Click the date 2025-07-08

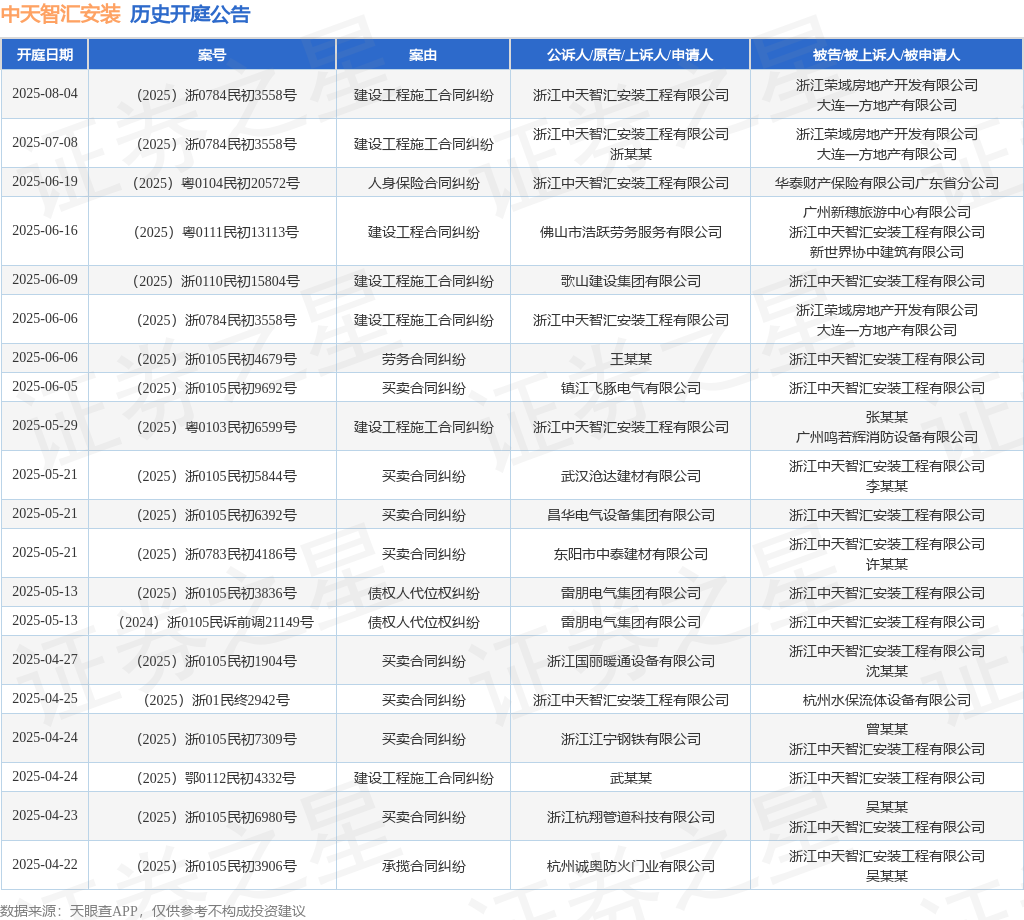[x=45, y=142]
